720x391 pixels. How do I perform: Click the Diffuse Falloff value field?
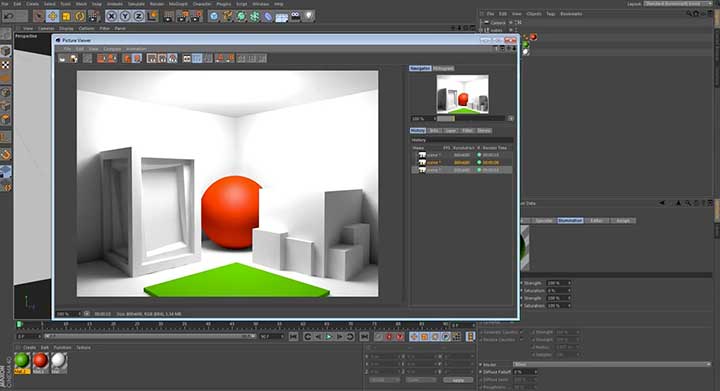[x=524, y=372]
